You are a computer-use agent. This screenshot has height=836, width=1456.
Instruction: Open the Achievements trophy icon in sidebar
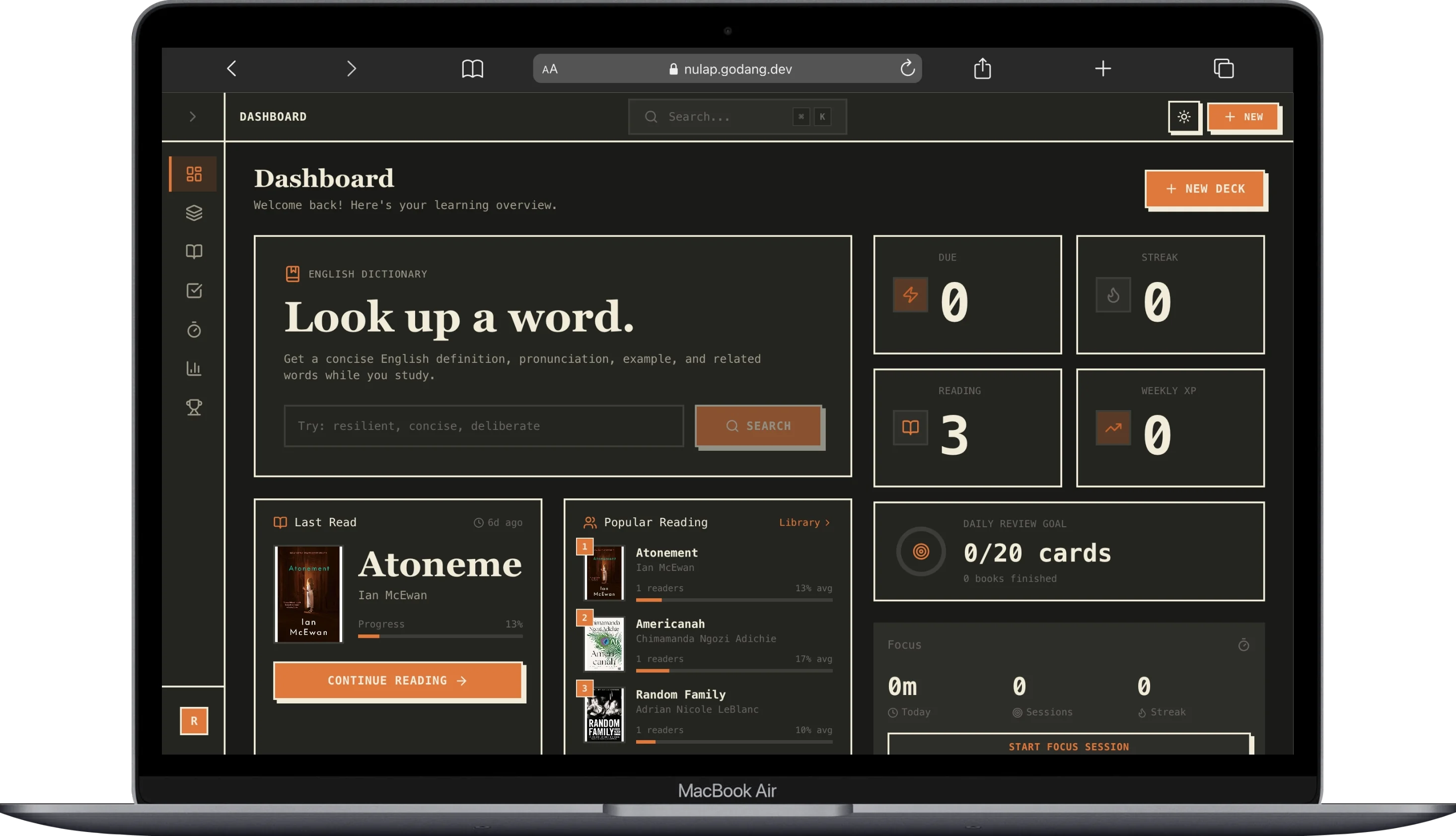pyautogui.click(x=194, y=407)
